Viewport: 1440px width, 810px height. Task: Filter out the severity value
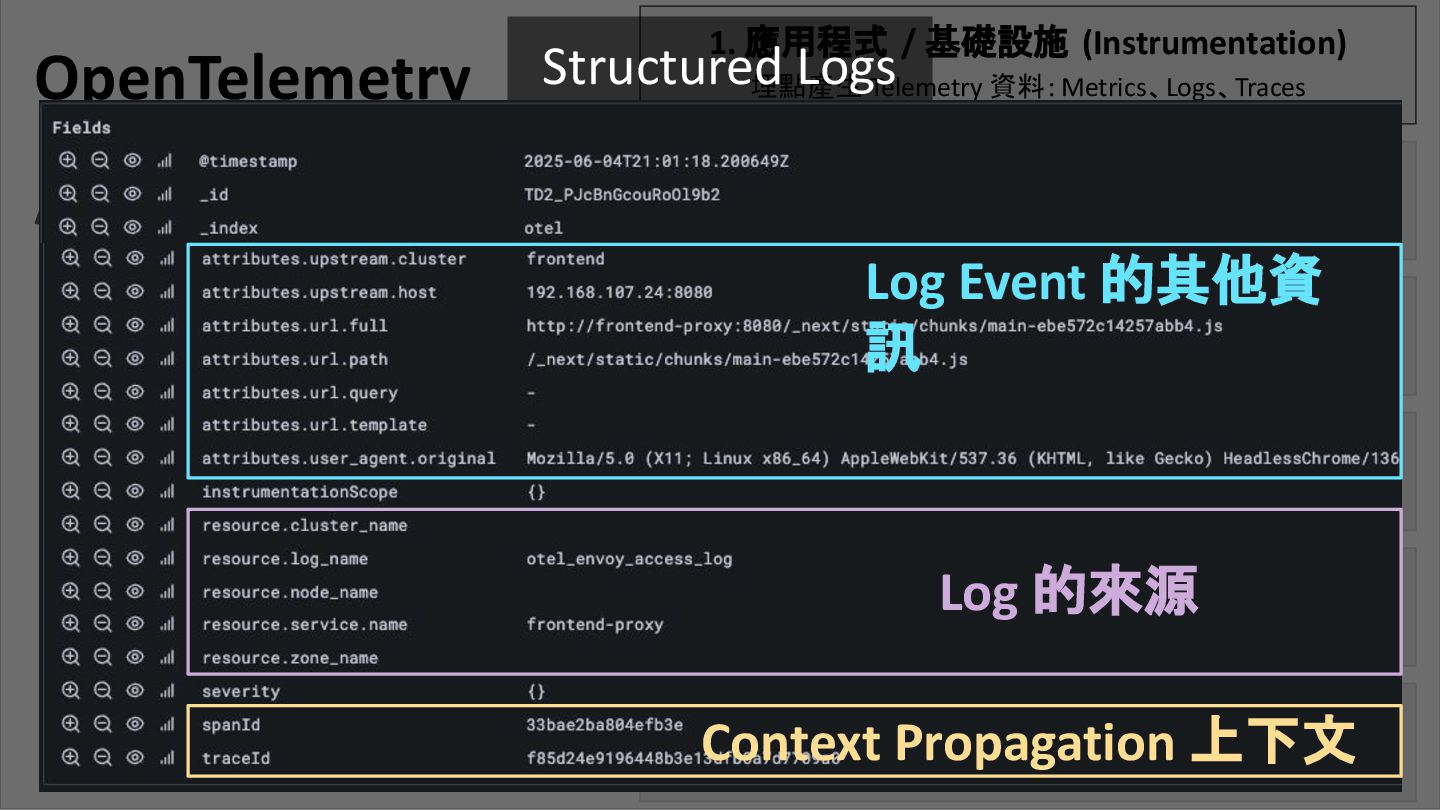click(x=102, y=690)
